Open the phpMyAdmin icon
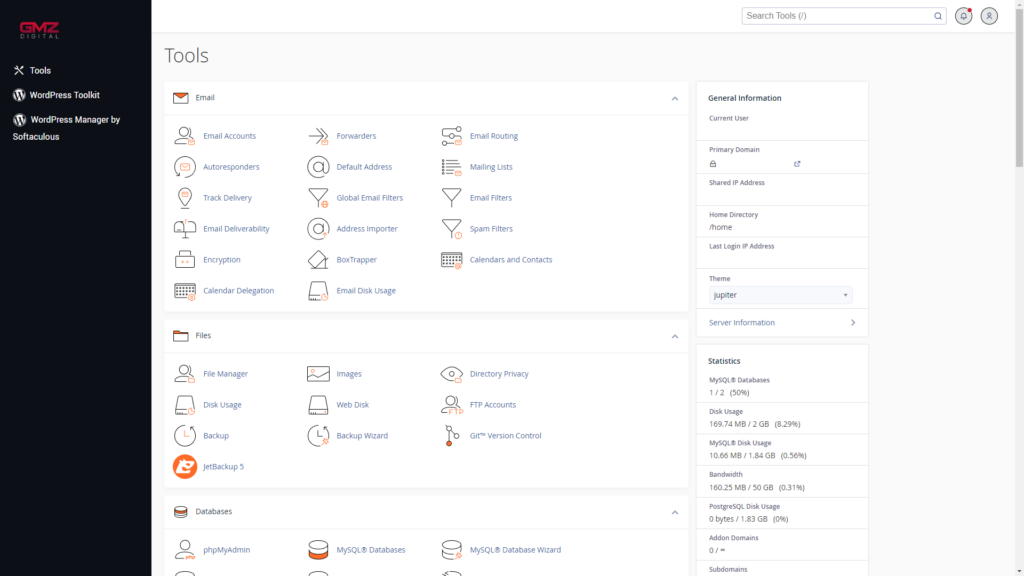Screen dimensions: 1024x576 coord(185,550)
